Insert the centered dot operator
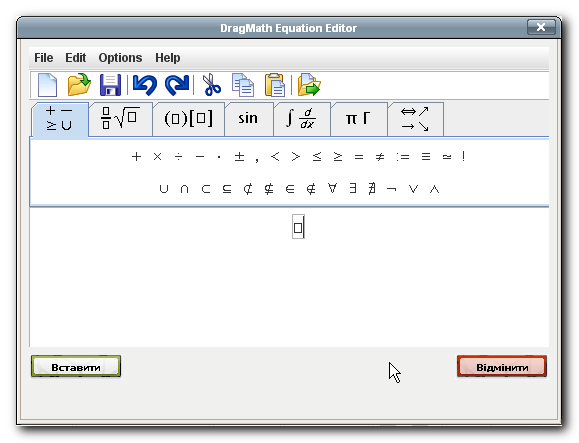 pos(219,157)
